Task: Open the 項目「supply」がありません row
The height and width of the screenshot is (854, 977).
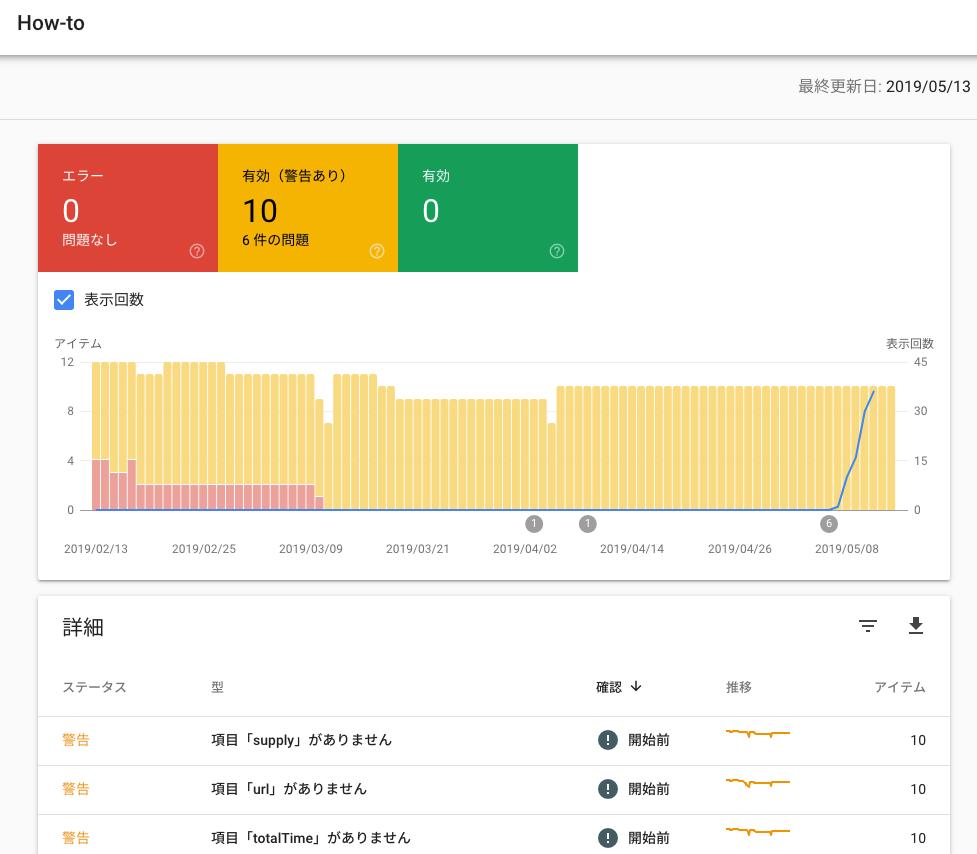Action: (x=494, y=740)
